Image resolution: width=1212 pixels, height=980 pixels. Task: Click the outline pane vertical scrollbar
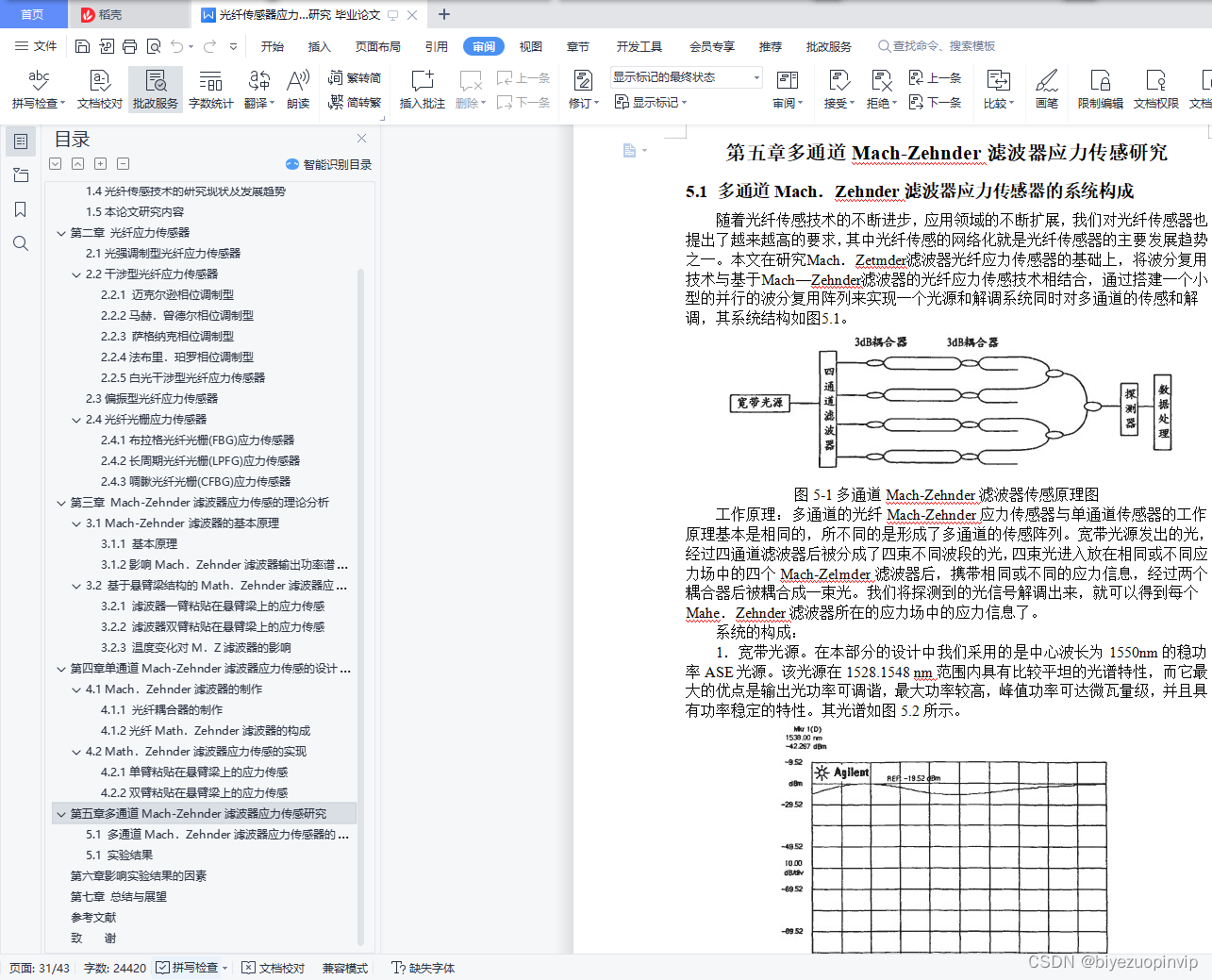pyautogui.click(x=360, y=607)
